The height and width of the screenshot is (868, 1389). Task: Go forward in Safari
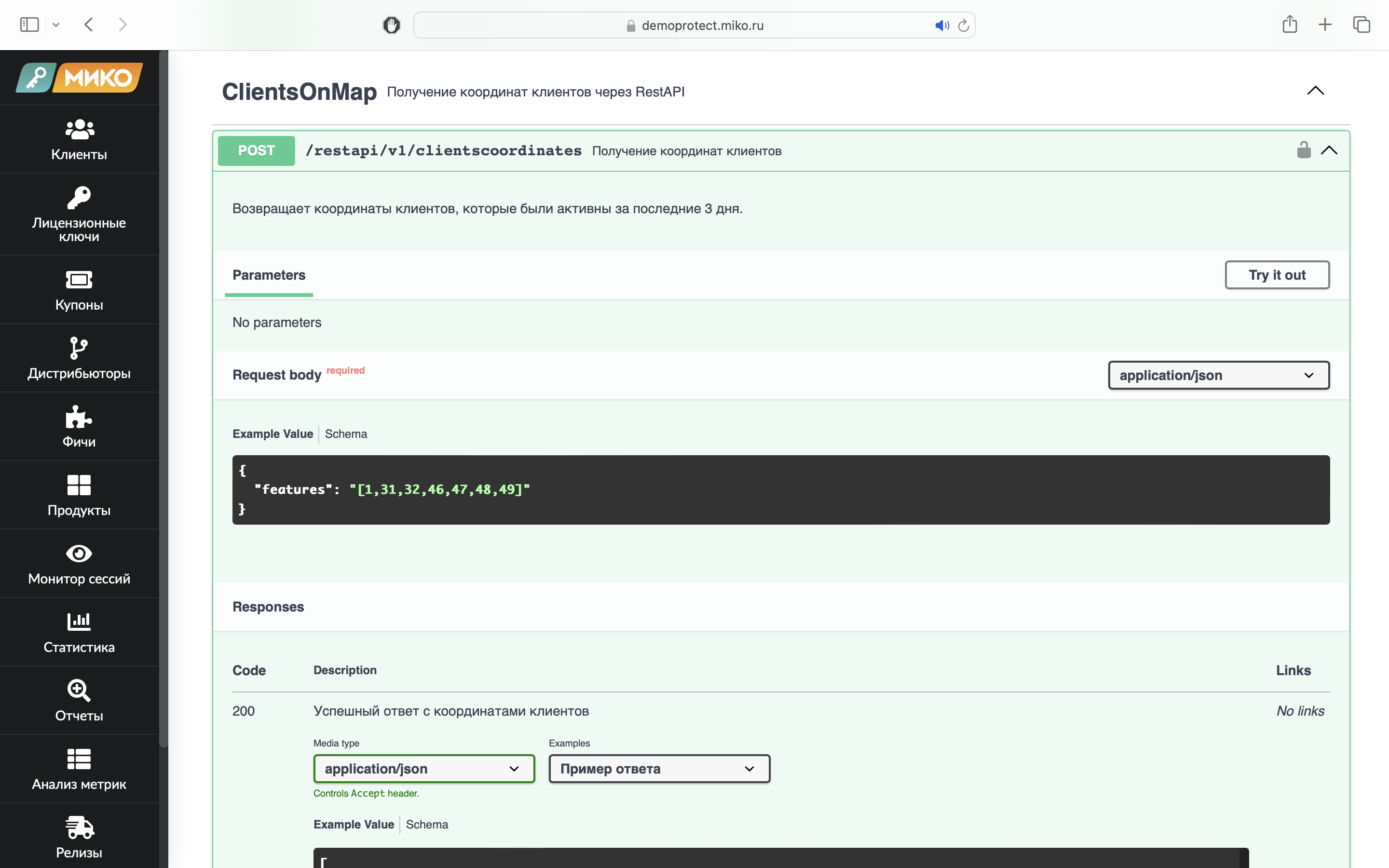coord(122,25)
